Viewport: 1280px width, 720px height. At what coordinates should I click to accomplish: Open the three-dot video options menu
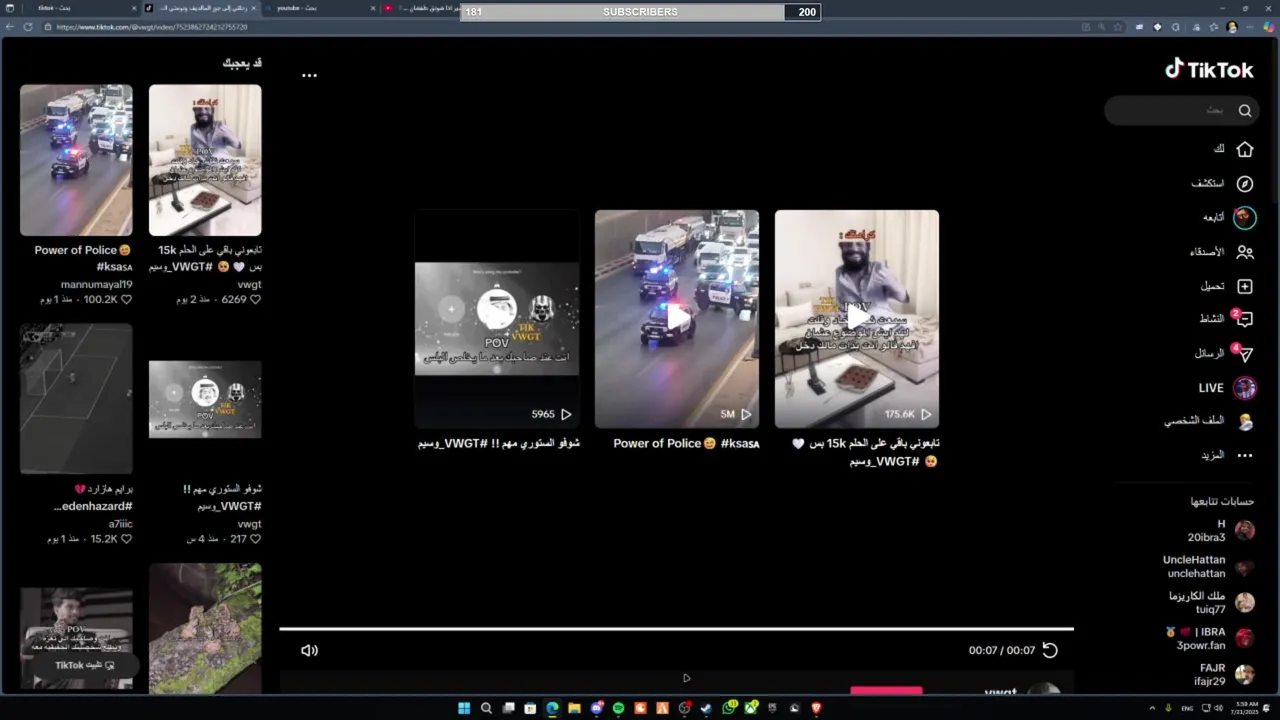pos(309,75)
